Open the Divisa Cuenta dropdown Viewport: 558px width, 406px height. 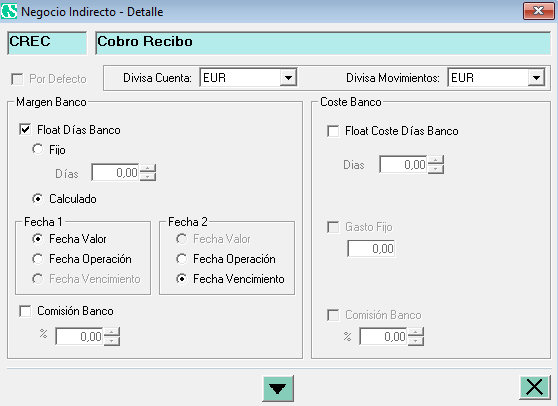point(288,78)
